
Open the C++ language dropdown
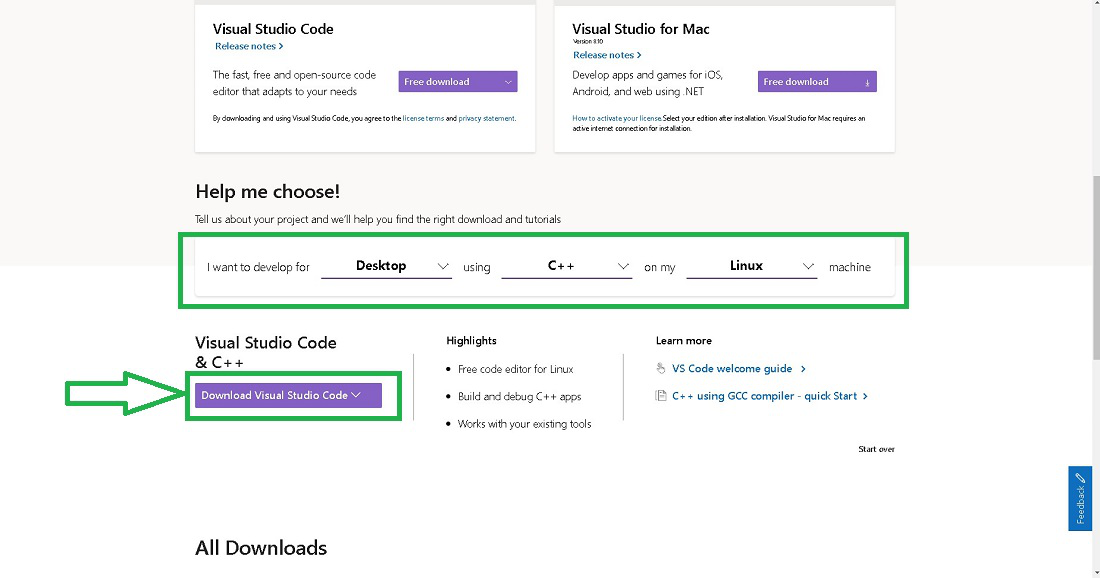[566, 266]
